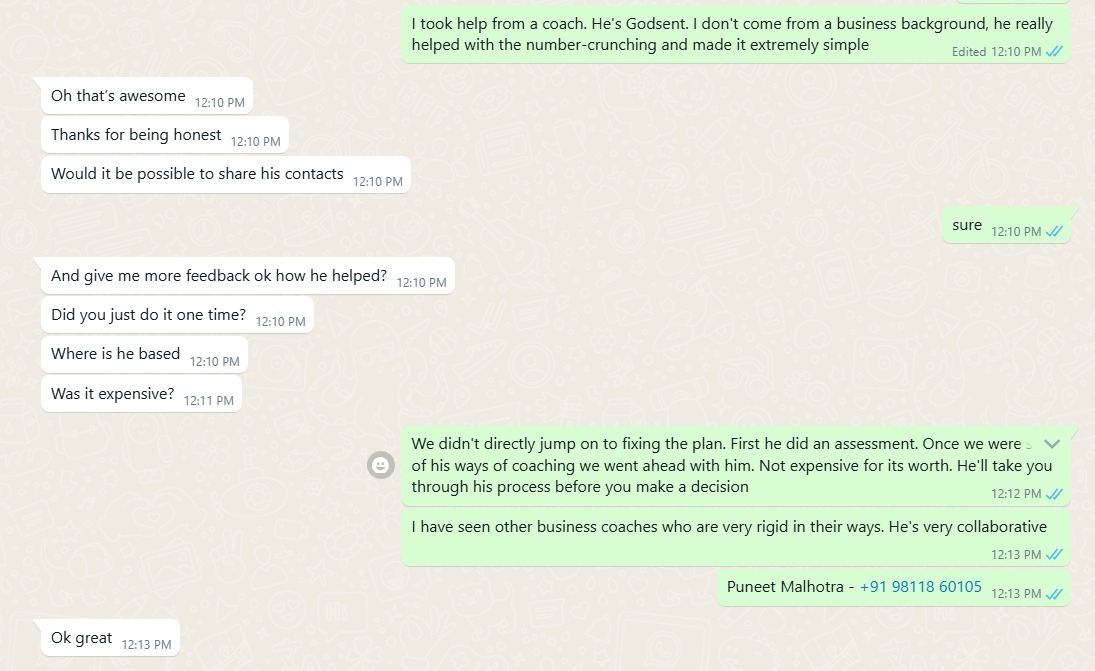Click 'I have seen other business coaches' message
Viewport: 1095px width, 671px height.
tap(728, 527)
